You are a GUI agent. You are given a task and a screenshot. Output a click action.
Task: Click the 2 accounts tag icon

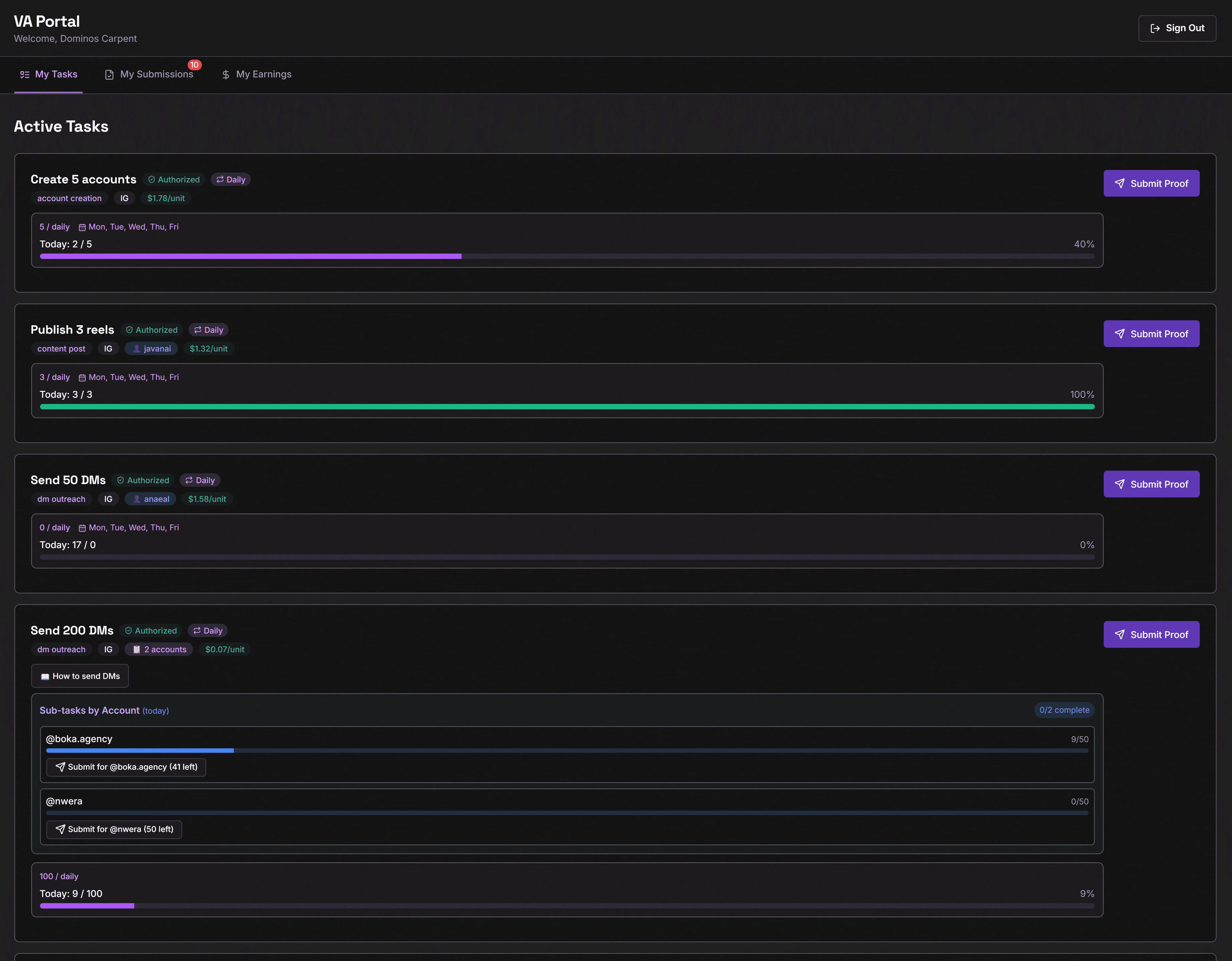pyautogui.click(x=137, y=650)
